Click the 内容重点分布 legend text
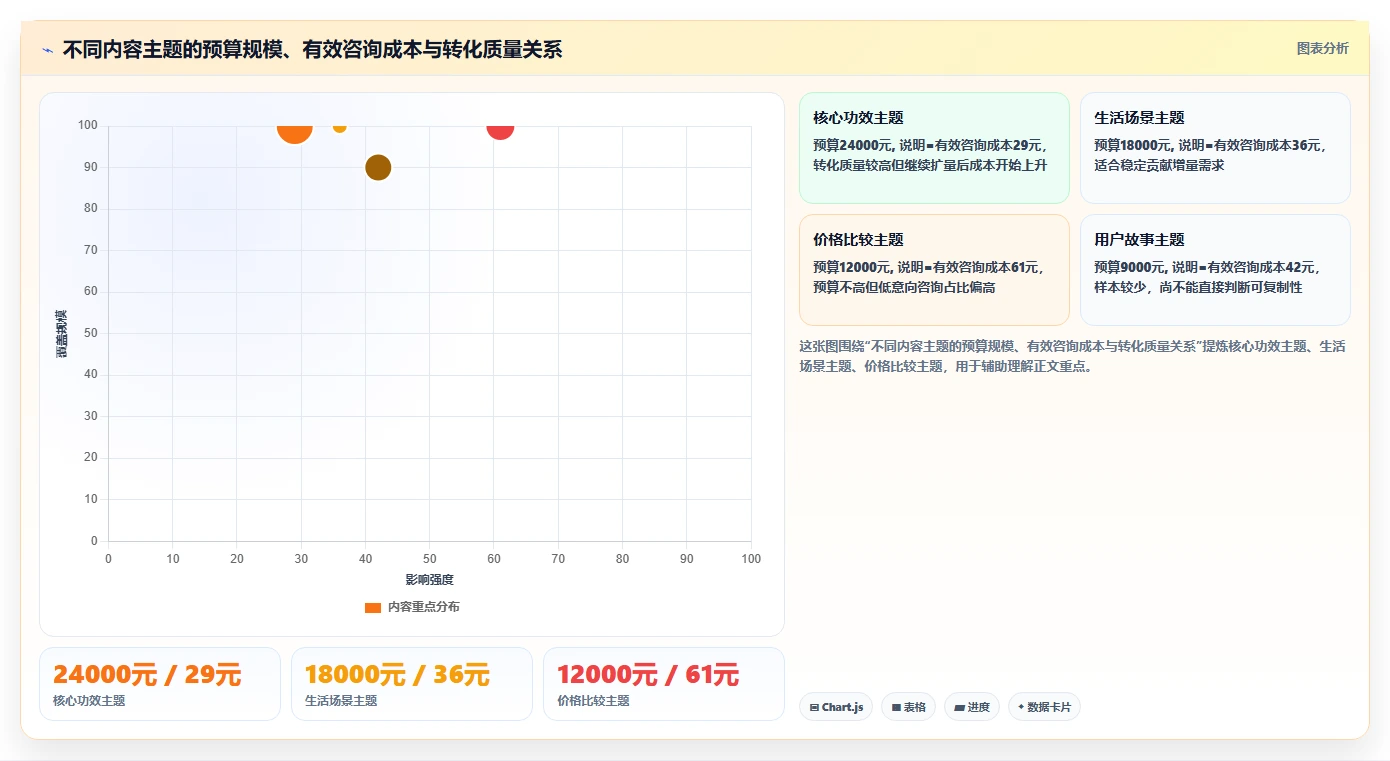The height and width of the screenshot is (761, 1390). (x=424, y=607)
